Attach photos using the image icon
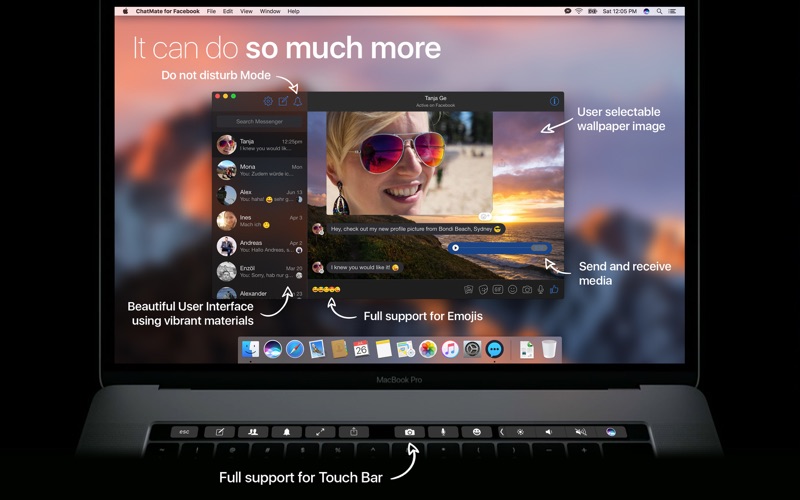This screenshot has width=800, height=500. point(468,290)
